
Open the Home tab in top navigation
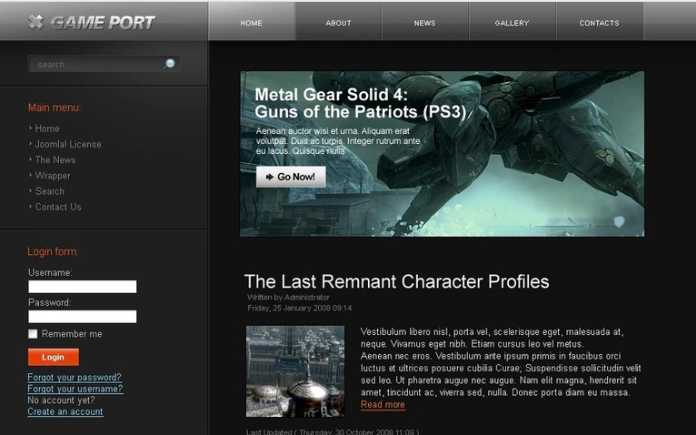point(251,23)
